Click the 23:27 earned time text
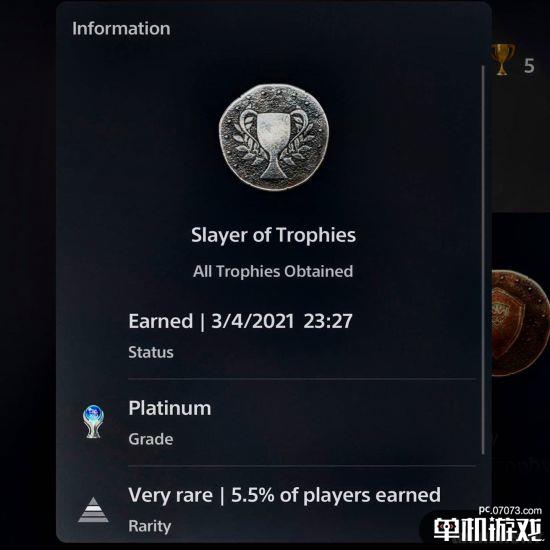The image size is (550, 550). pyautogui.click(x=328, y=321)
